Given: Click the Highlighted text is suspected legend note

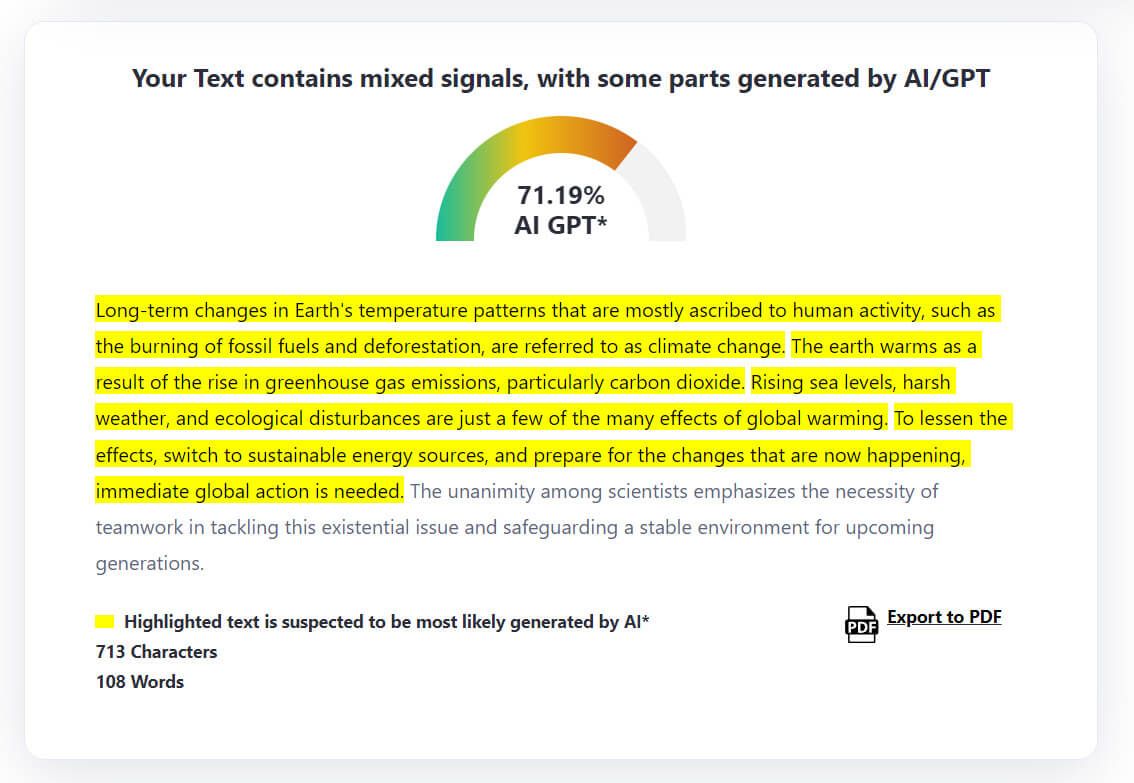Looking at the screenshot, I should point(386,622).
